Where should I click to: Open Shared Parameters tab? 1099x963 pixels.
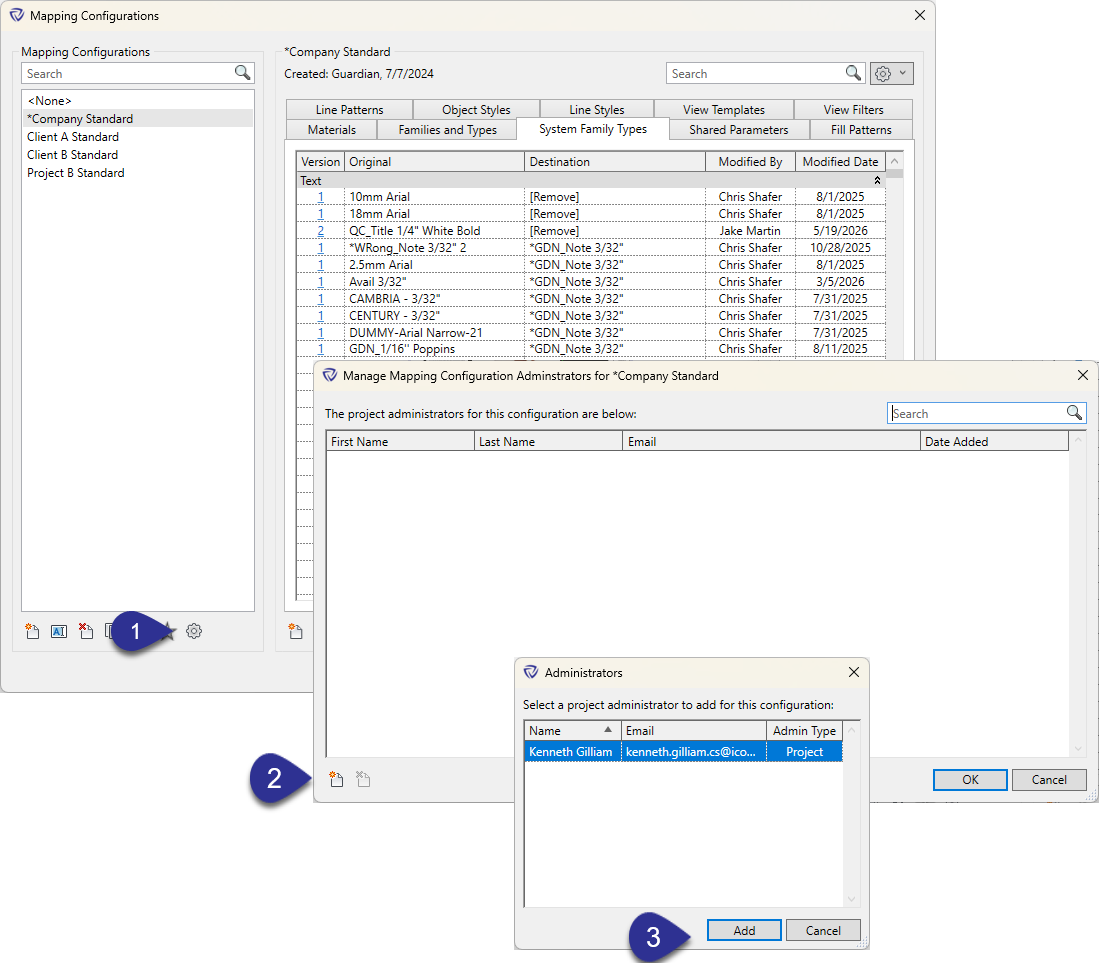tap(739, 130)
